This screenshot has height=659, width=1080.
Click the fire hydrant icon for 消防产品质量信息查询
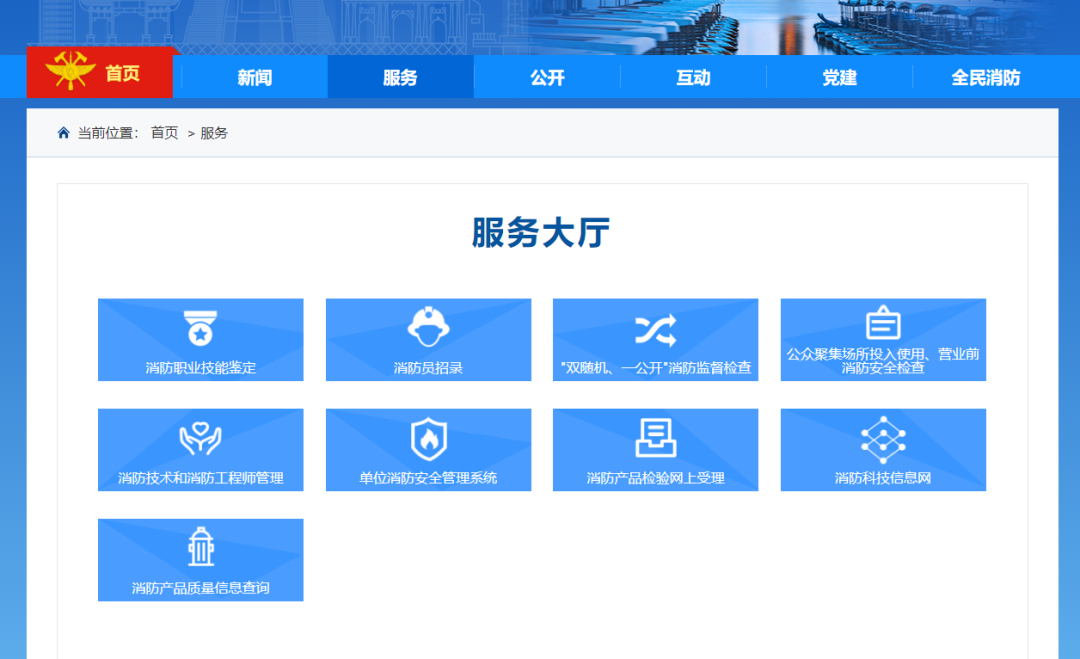tap(200, 545)
